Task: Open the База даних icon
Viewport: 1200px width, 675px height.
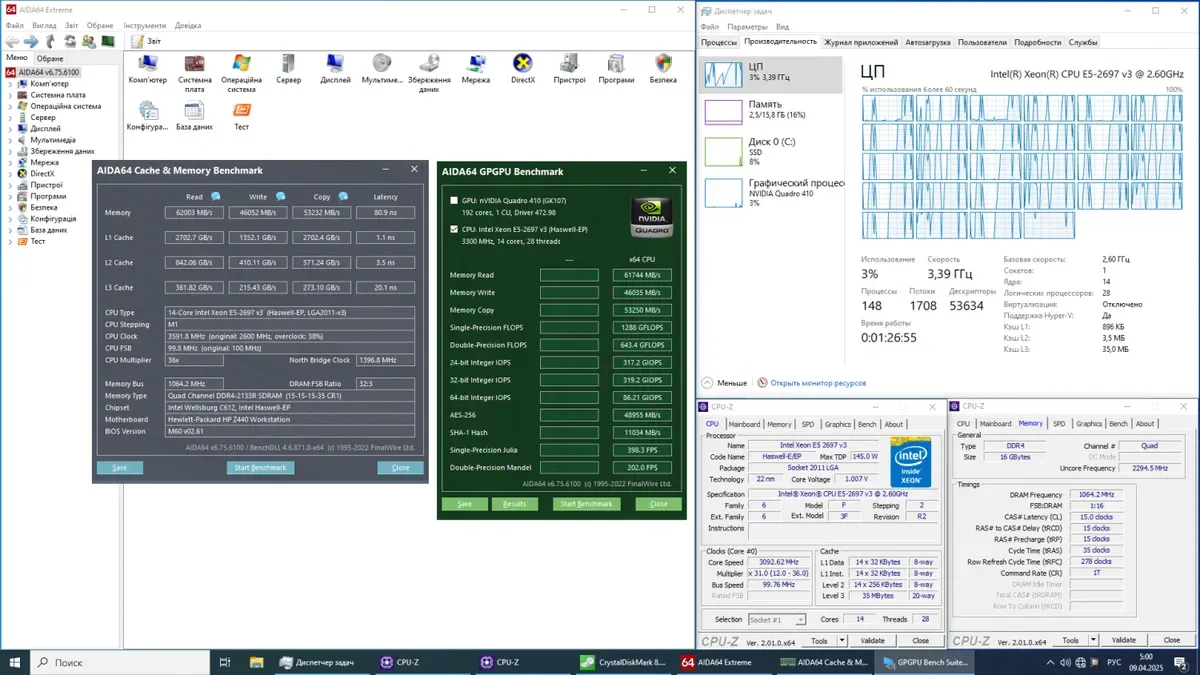Action: 194,112
